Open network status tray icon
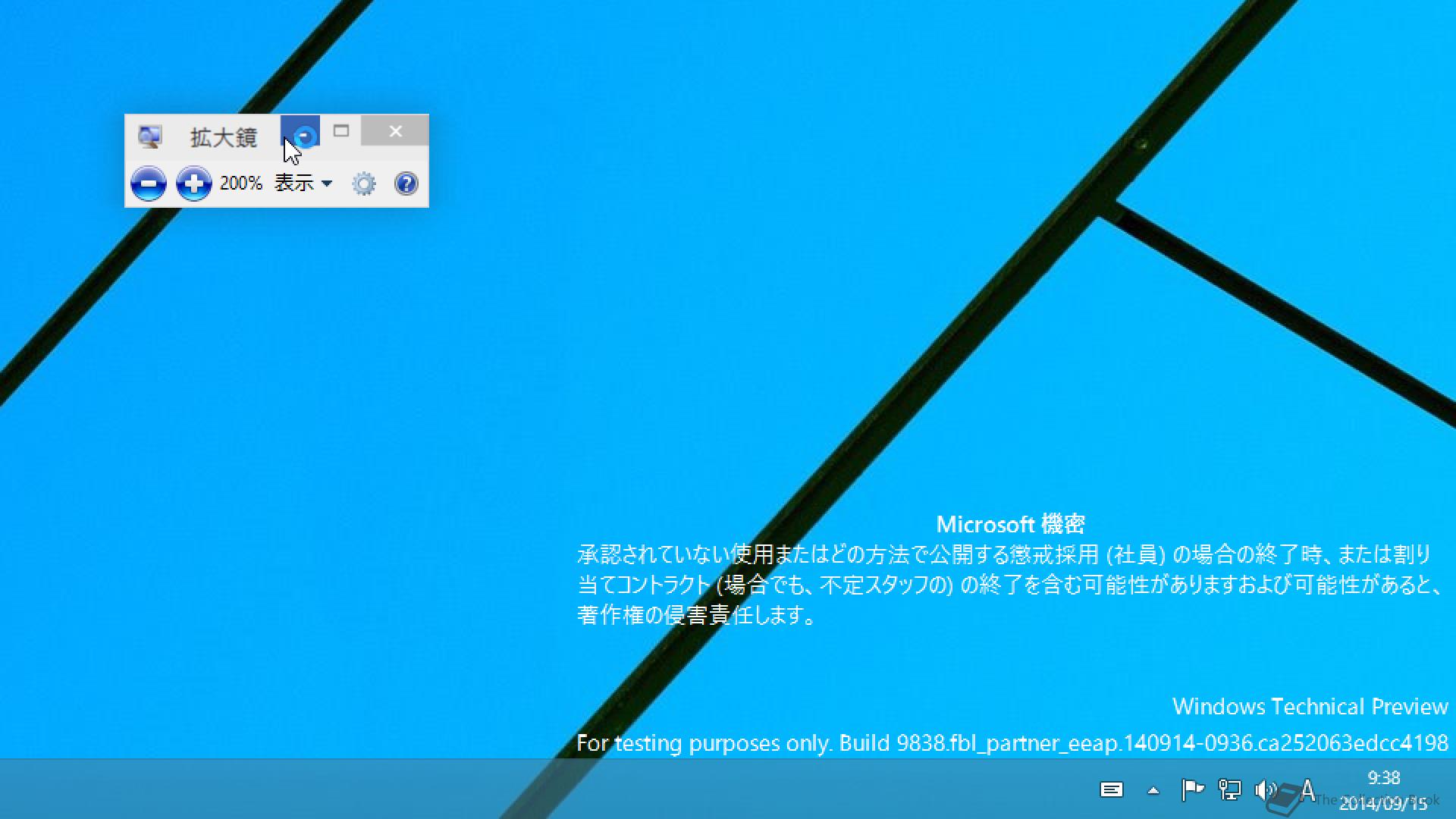1456x819 pixels. coord(1229,789)
